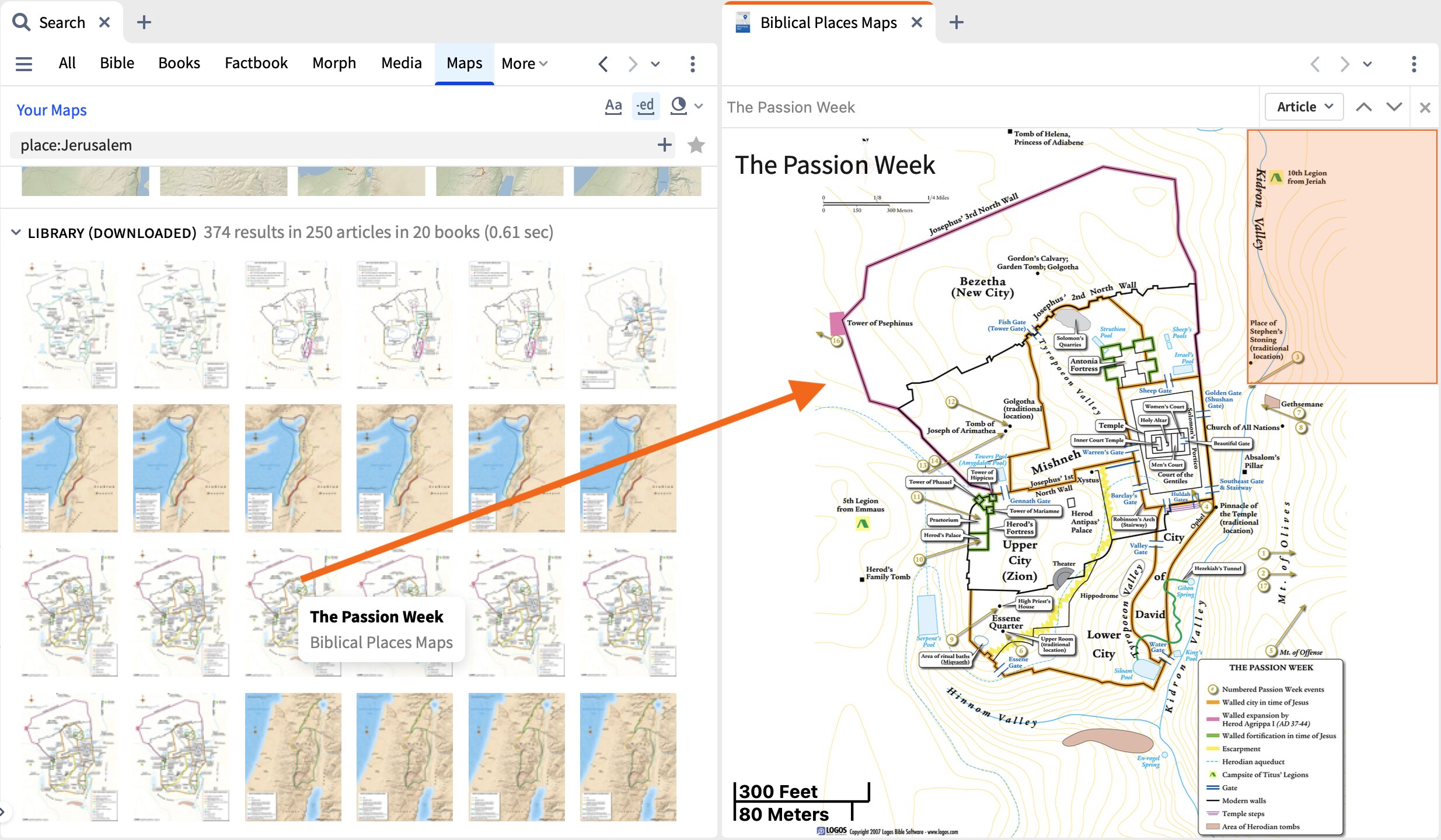
Task: Click the Hinnom Valley label
Action: pyautogui.click(x=991, y=707)
